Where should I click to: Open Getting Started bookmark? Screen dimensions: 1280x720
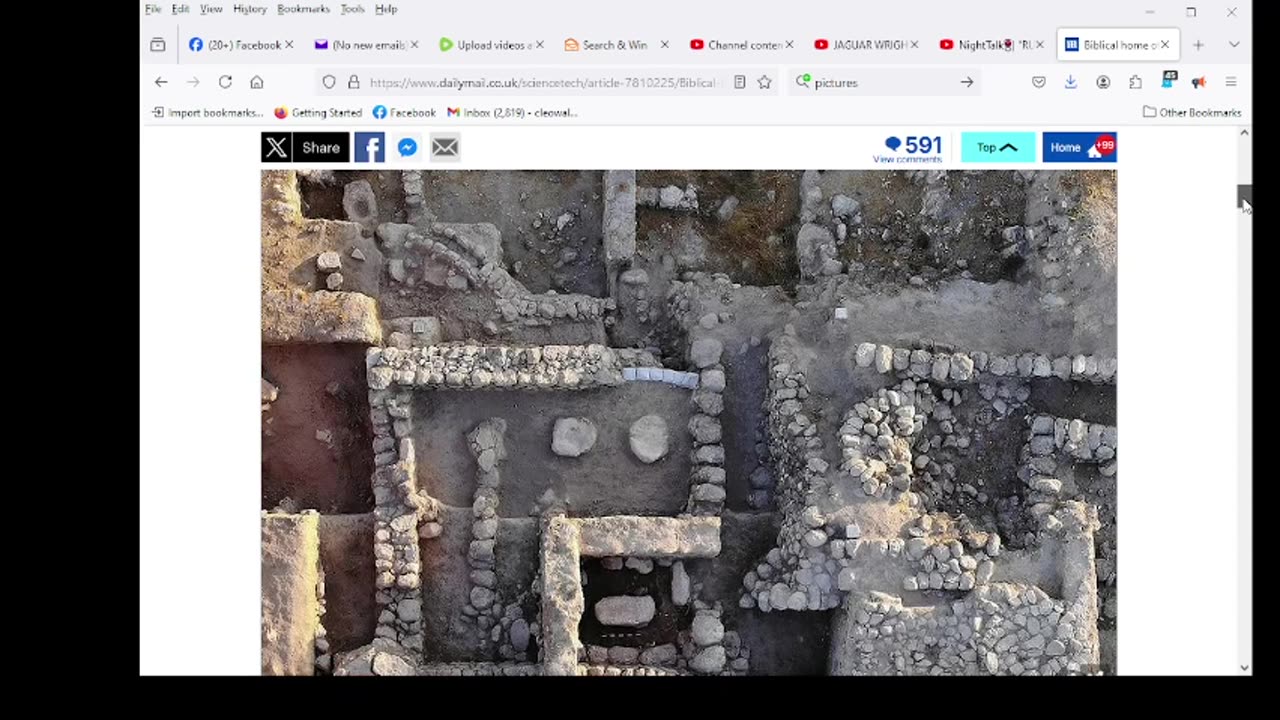click(318, 112)
